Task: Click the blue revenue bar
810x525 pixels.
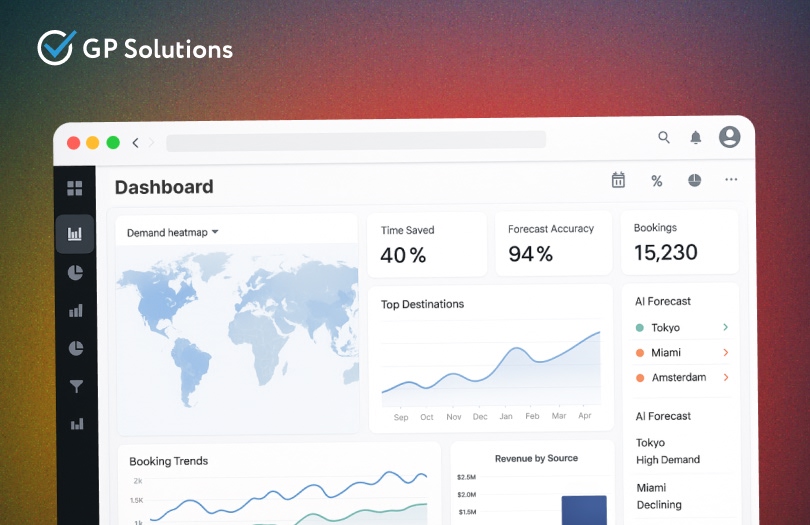Action: click(584, 511)
